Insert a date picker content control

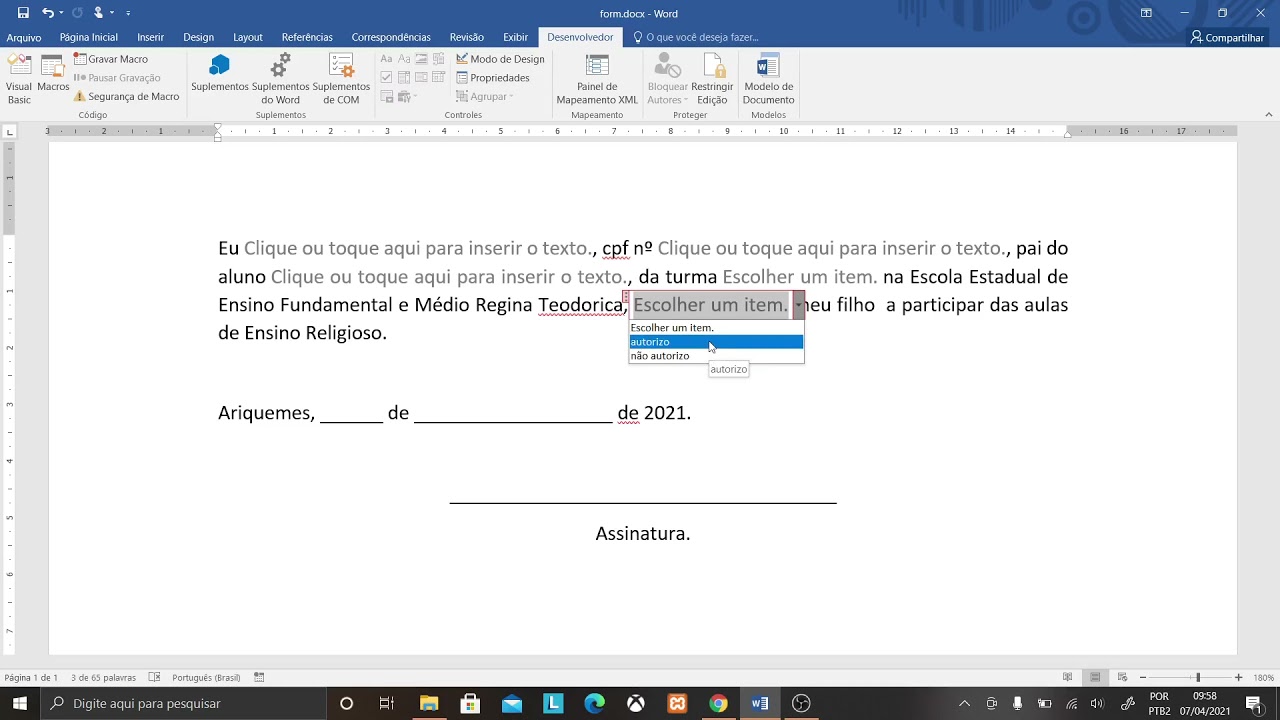pos(438,78)
